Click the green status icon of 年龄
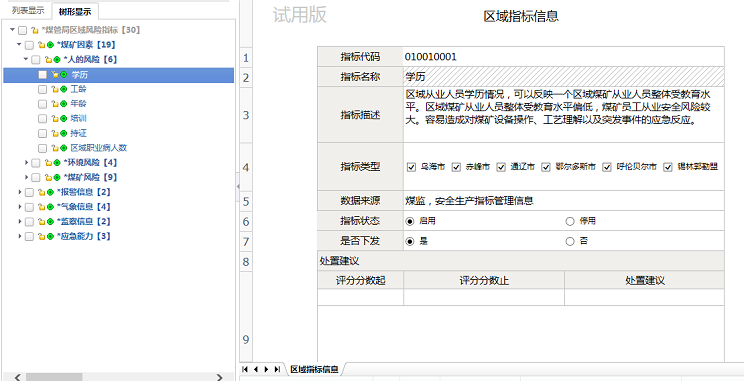 (x=64, y=104)
